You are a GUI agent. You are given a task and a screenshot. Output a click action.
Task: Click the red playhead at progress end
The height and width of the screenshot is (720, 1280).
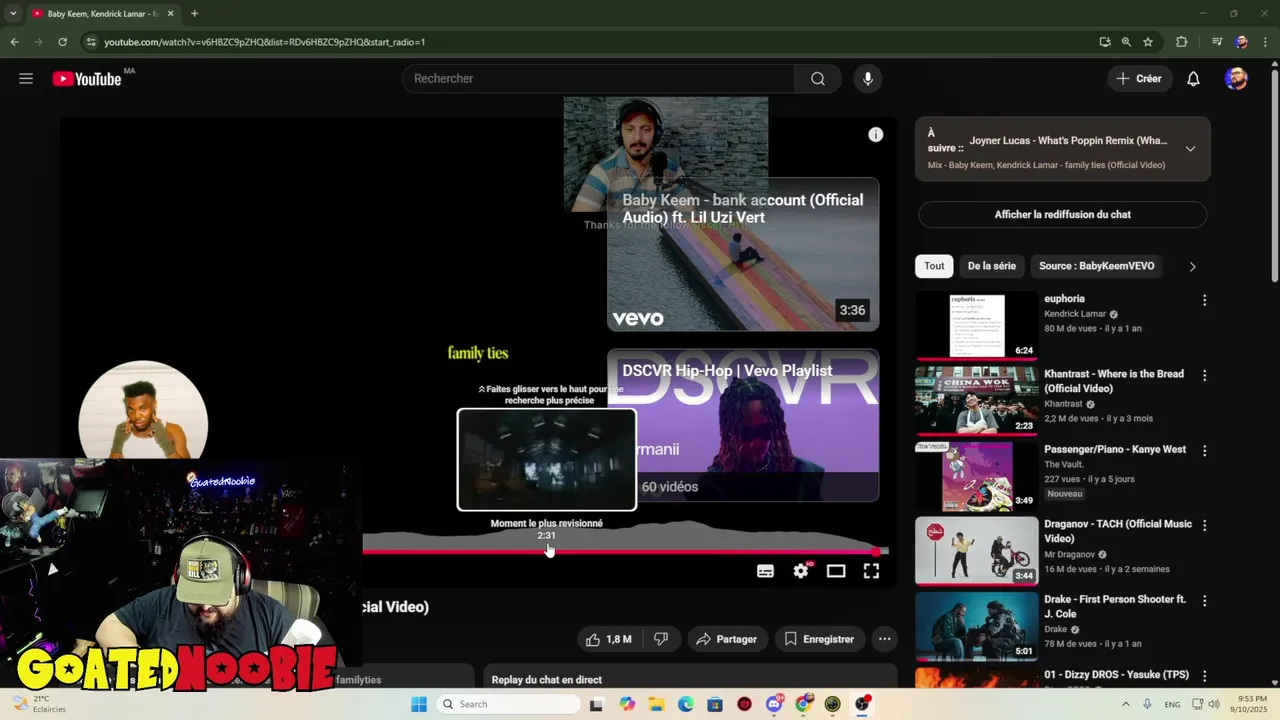[876, 552]
